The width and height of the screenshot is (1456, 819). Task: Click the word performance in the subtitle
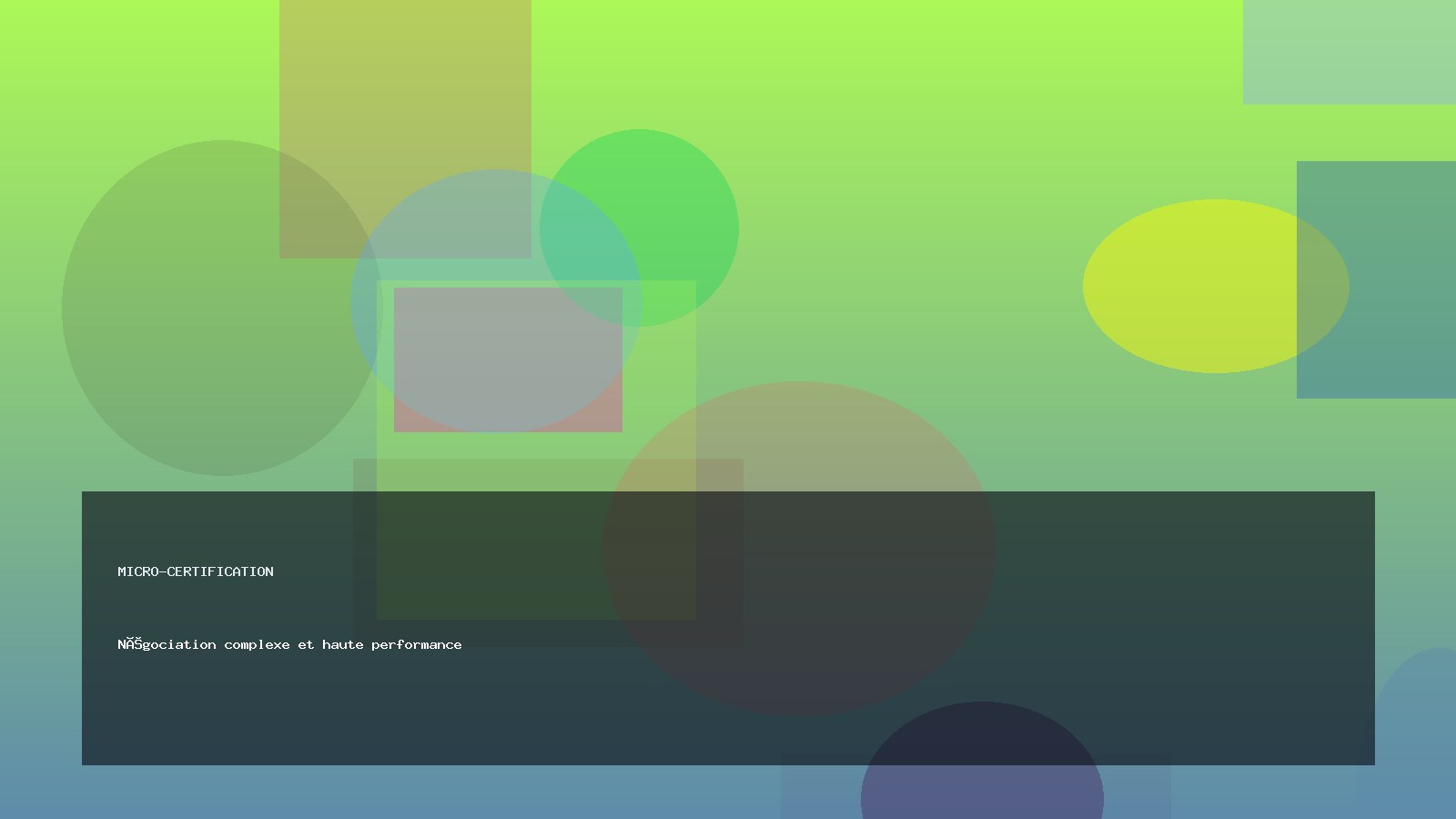(416, 644)
